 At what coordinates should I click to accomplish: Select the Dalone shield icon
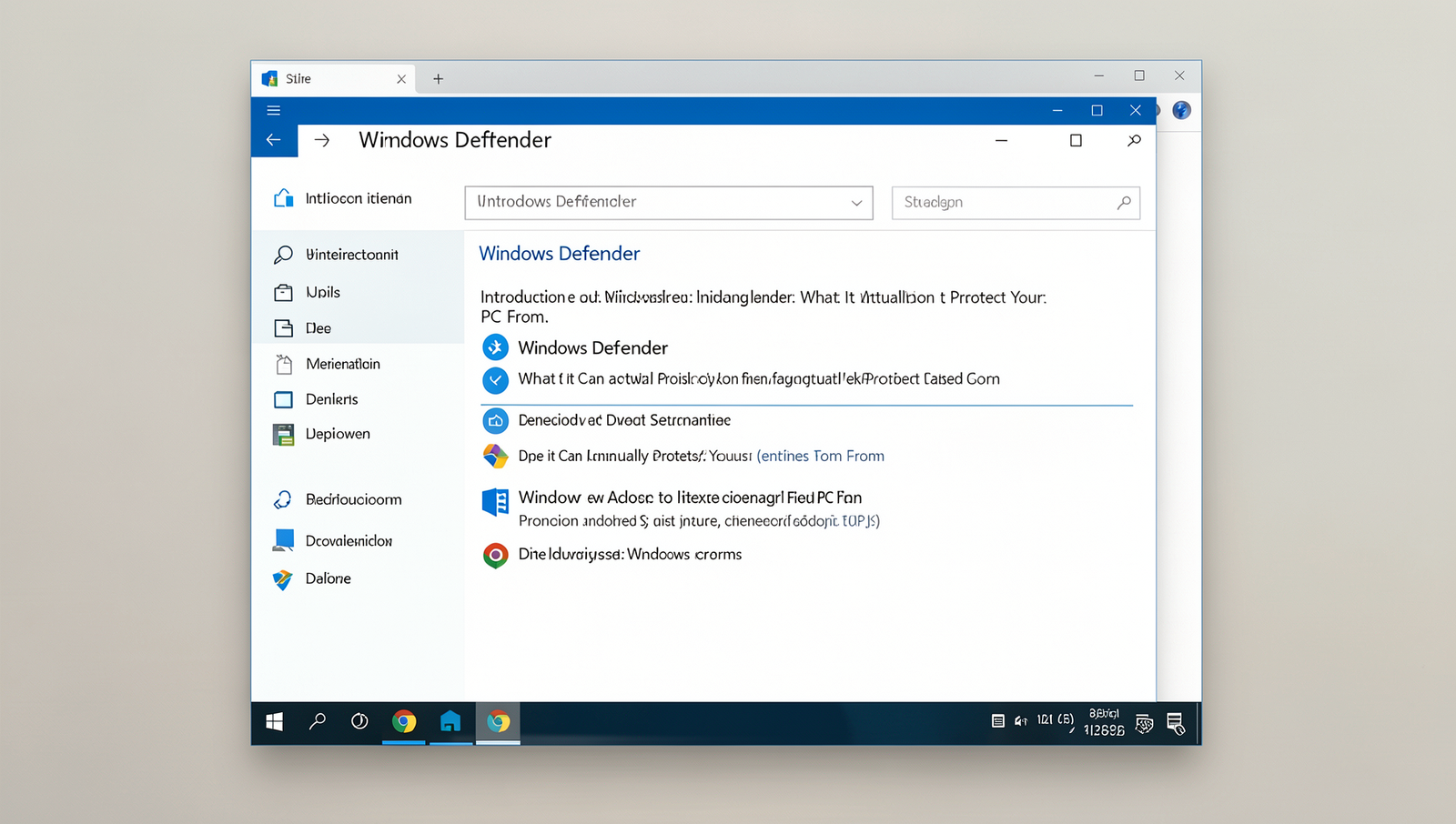click(x=283, y=579)
